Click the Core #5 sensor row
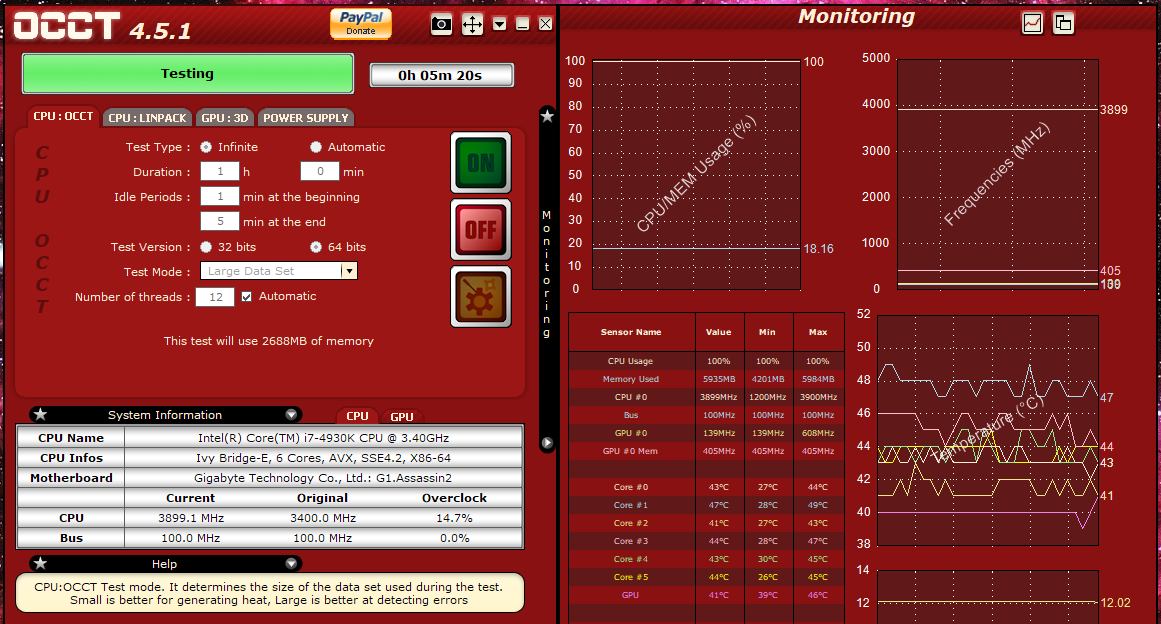 pyautogui.click(x=706, y=577)
